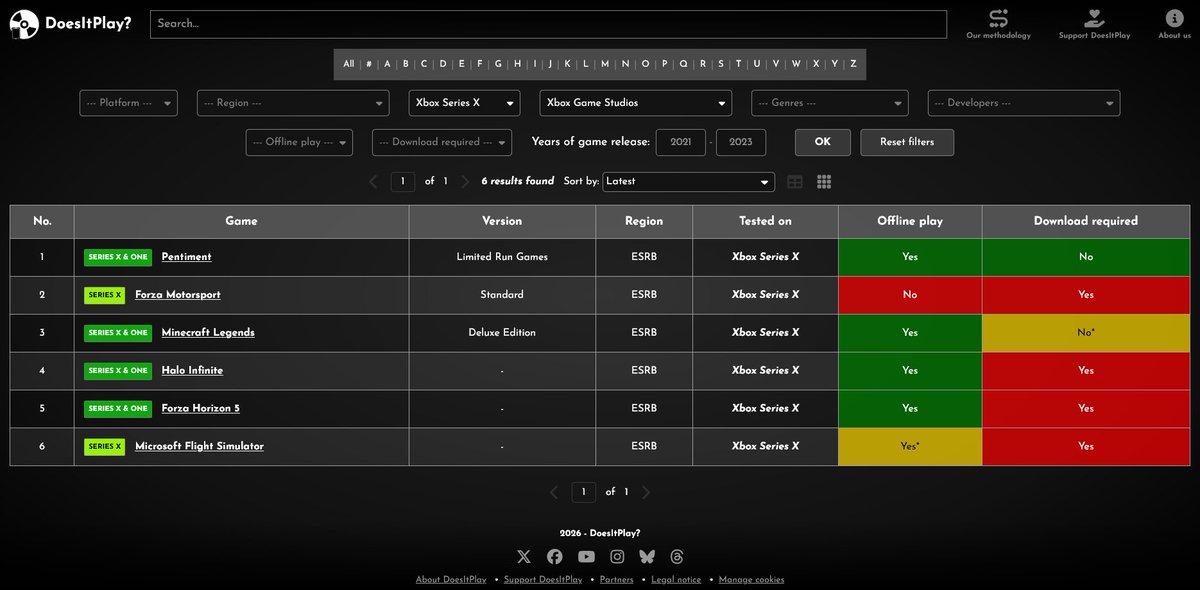Screen dimensions: 1200x590
Task: Open the Pentiment game link
Action: [187, 257]
